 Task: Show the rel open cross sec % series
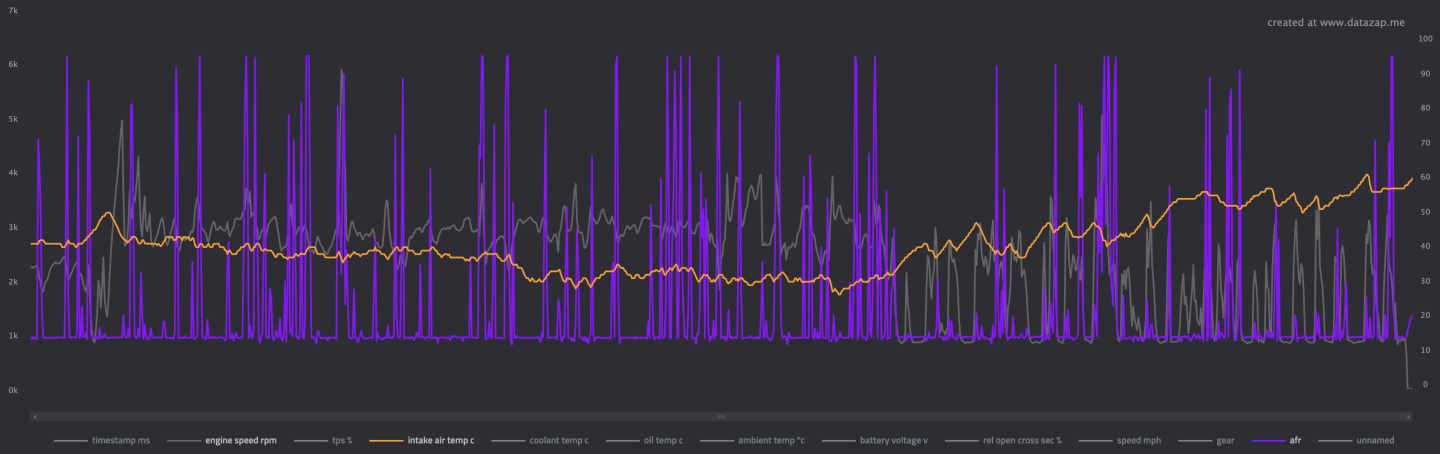pyautogui.click(x=1003, y=440)
